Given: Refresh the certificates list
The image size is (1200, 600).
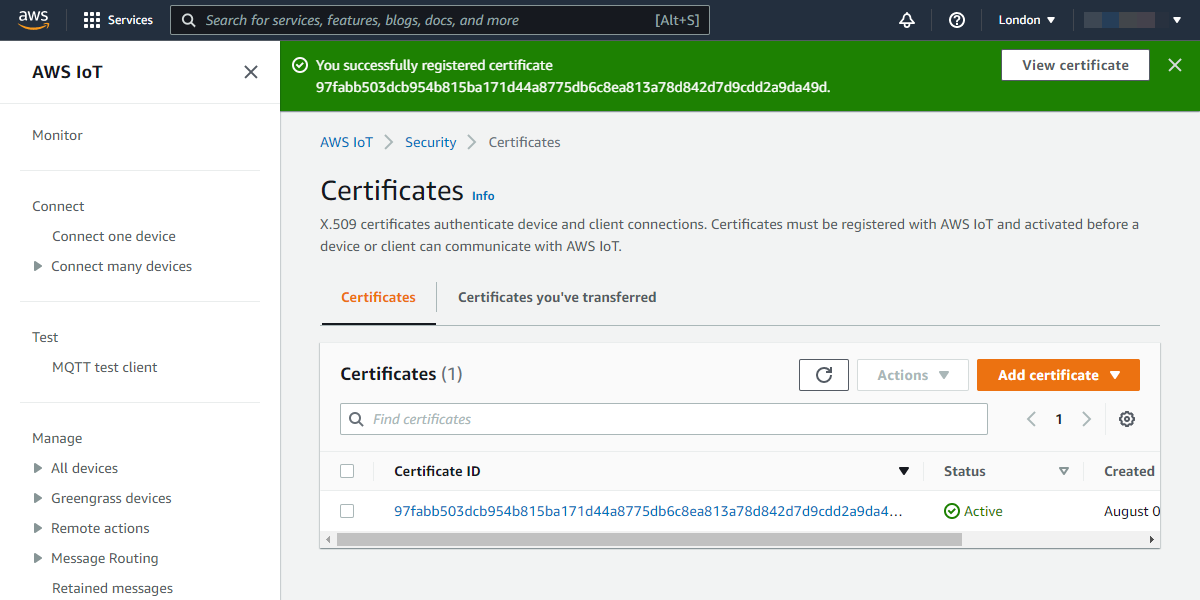Looking at the screenshot, I should (824, 375).
